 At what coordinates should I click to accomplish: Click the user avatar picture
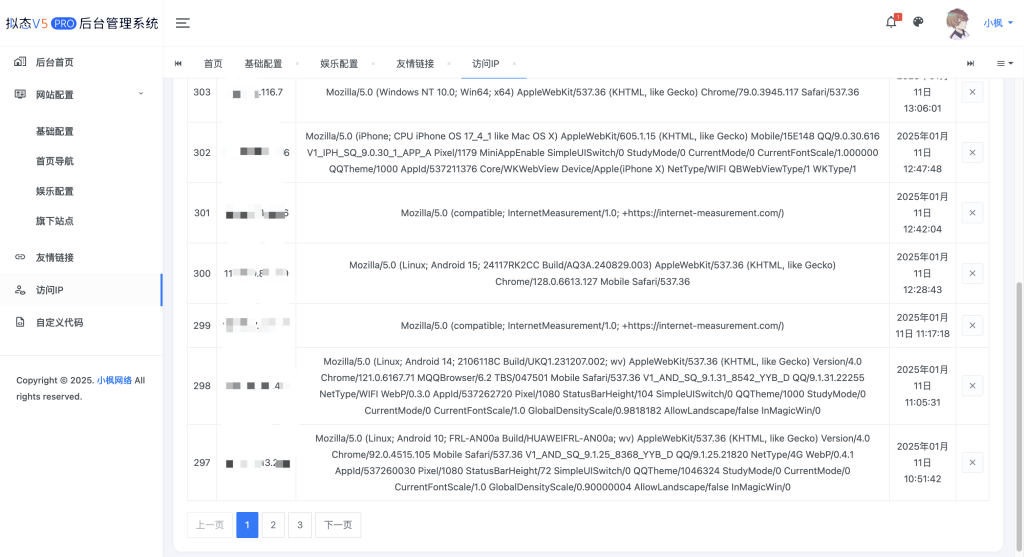click(x=957, y=24)
